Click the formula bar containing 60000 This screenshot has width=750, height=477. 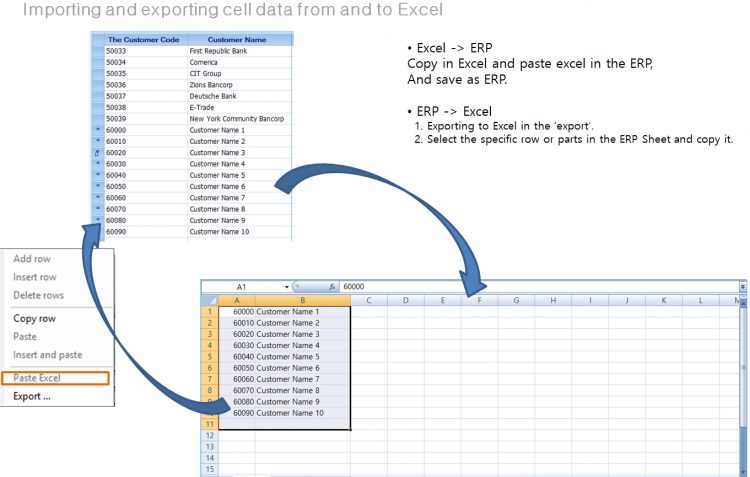pyautogui.click(x=539, y=287)
